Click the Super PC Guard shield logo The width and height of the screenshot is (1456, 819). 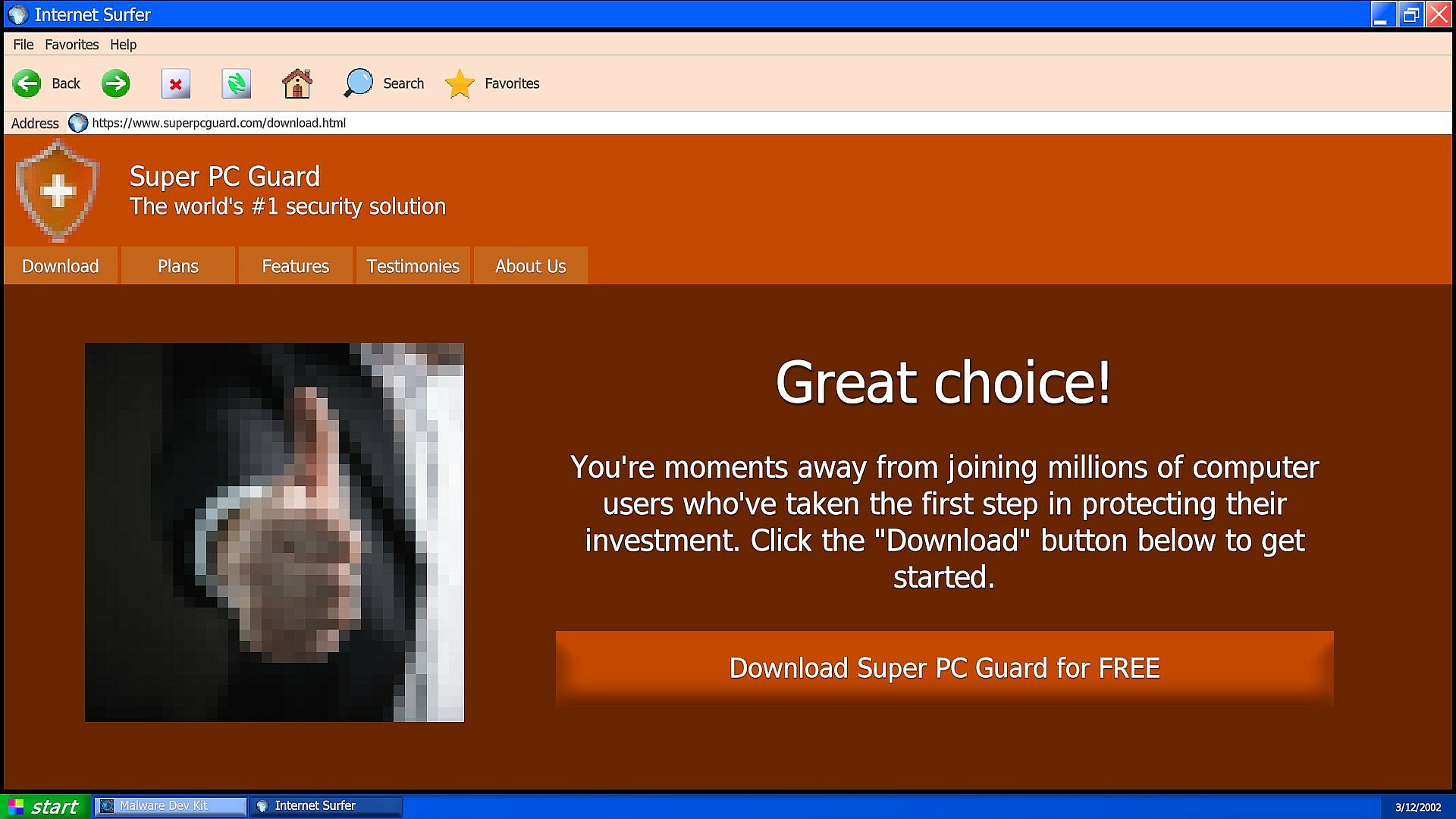point(58,191)
